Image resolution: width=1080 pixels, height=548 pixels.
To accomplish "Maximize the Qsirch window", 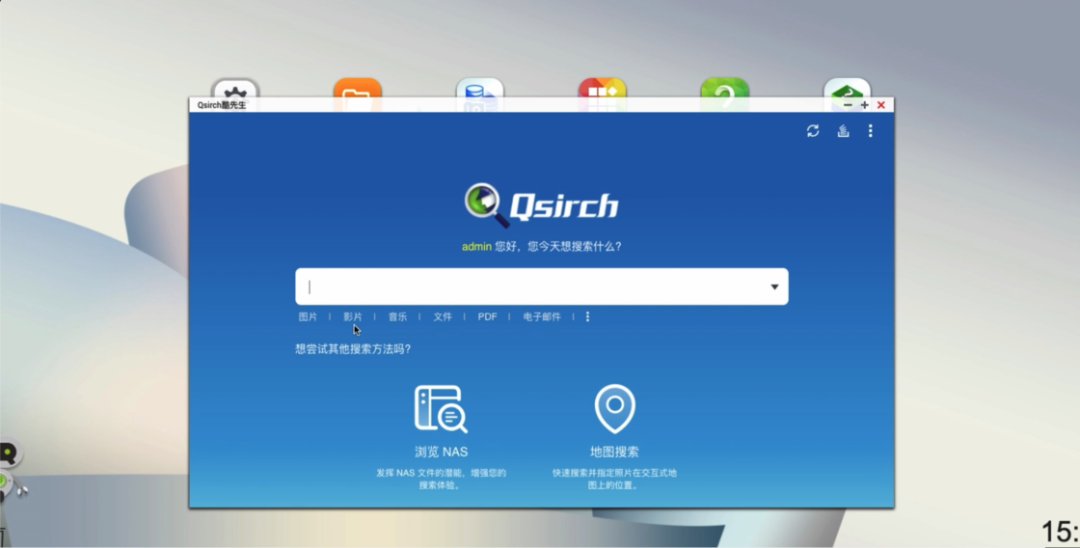I will pos(864,105).
